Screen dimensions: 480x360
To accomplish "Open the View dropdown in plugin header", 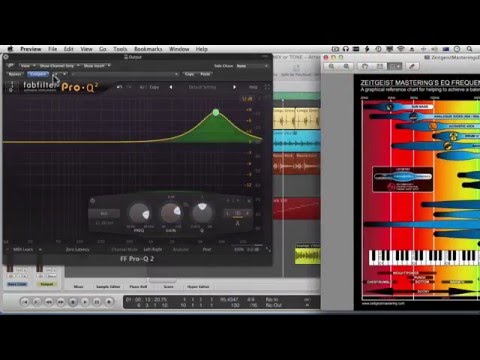I will coord(27,66).
